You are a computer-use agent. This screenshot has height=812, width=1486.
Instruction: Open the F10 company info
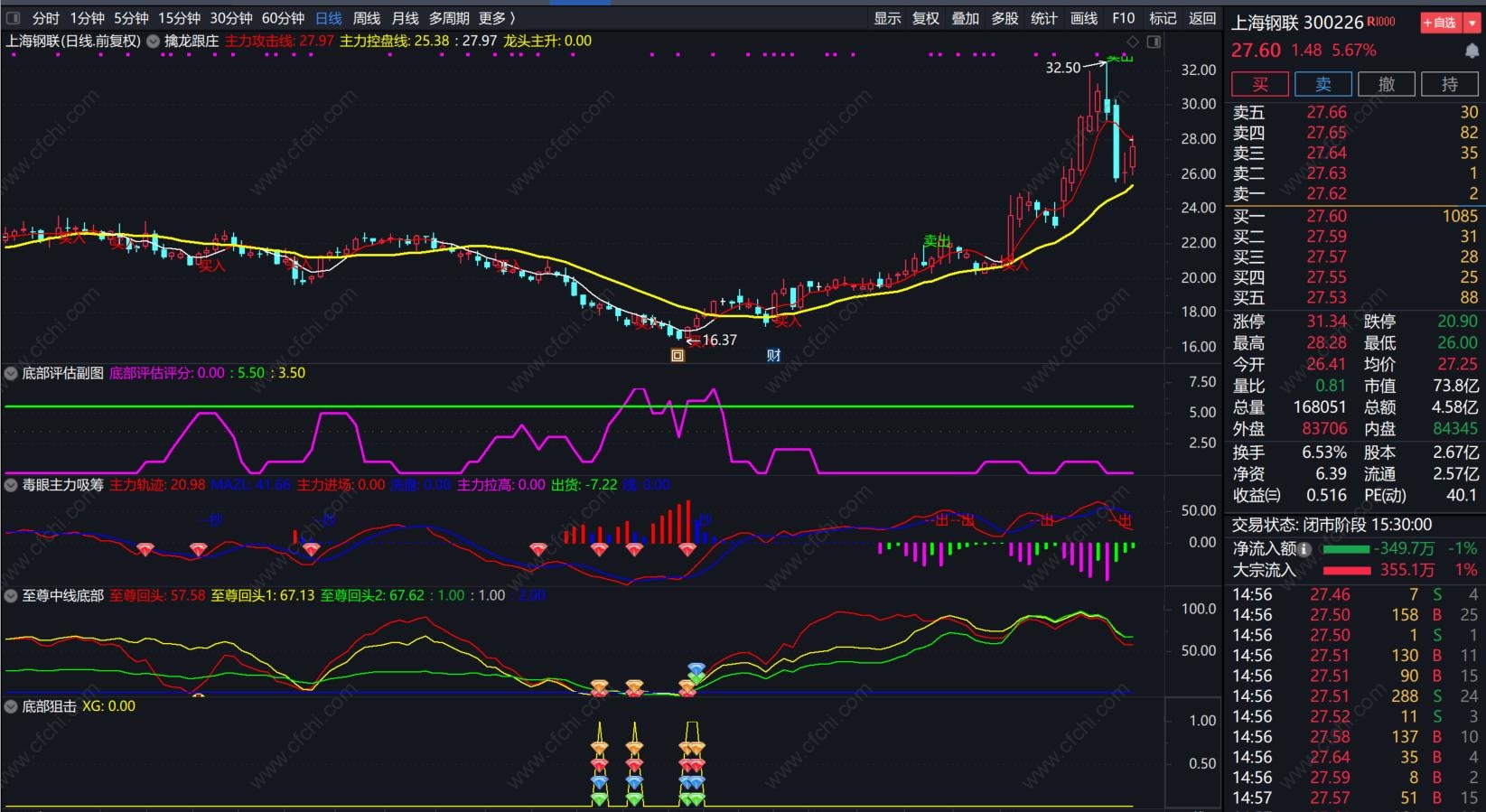point(1123,18)
